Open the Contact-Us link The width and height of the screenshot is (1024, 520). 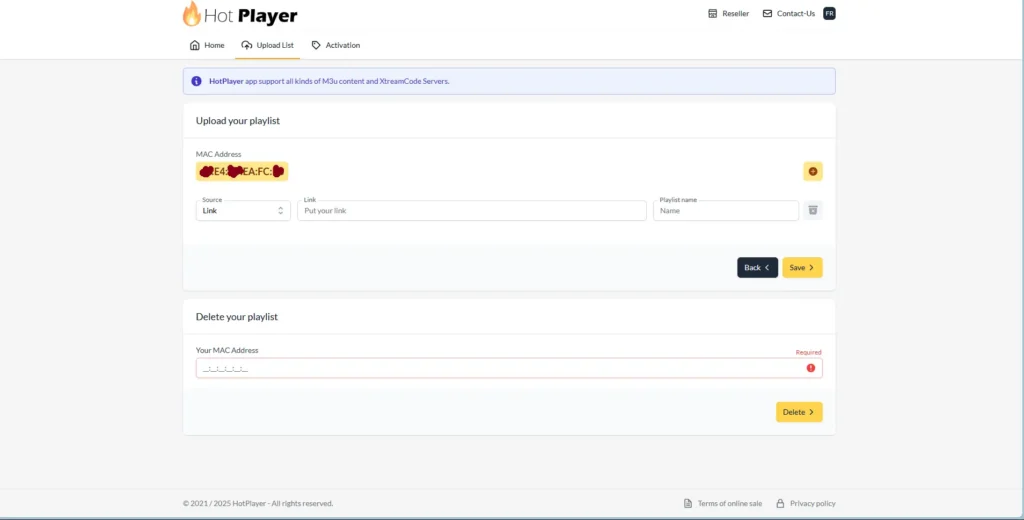[x=789, y=13]
